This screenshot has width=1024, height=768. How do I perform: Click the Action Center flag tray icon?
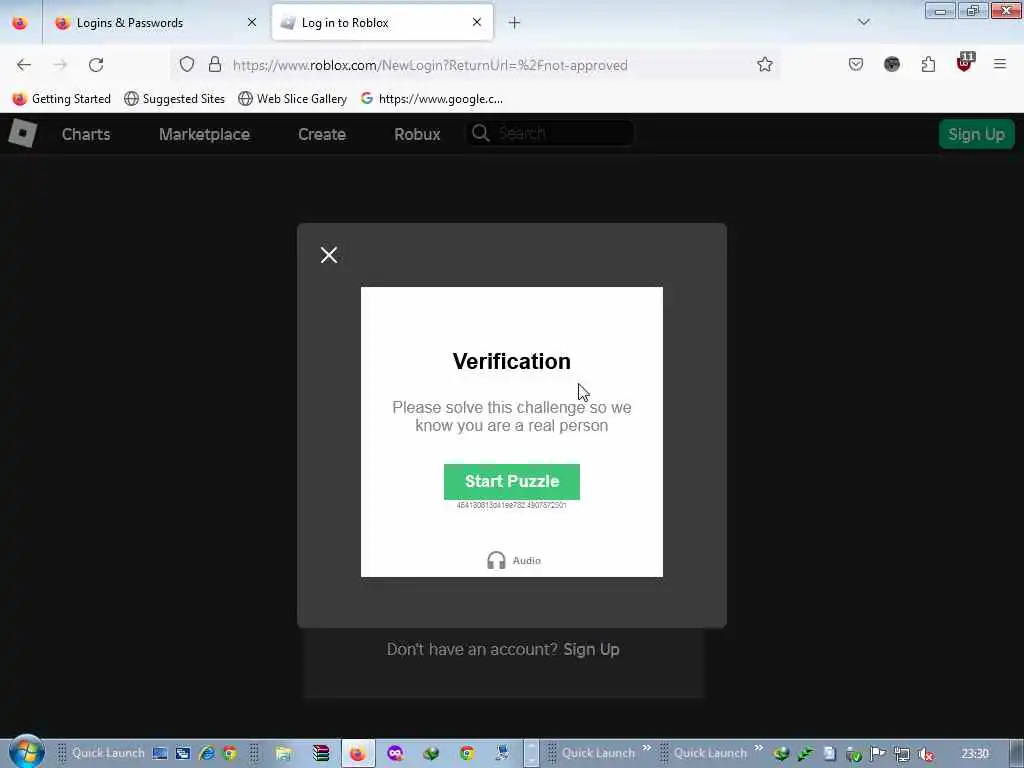878,754
